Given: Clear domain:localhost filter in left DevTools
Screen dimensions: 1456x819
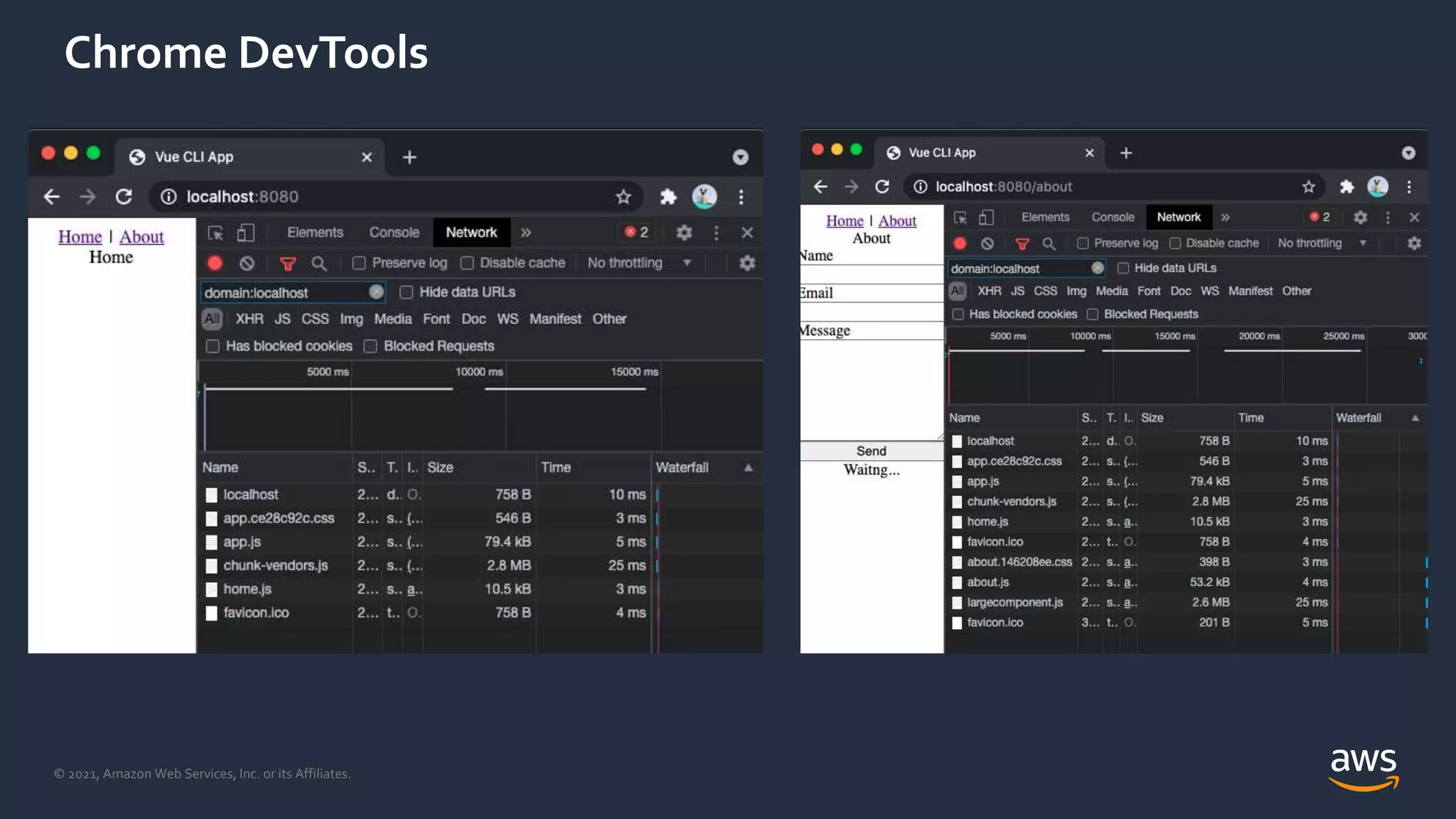Looking at the screenshot, I should click(376, 291).
